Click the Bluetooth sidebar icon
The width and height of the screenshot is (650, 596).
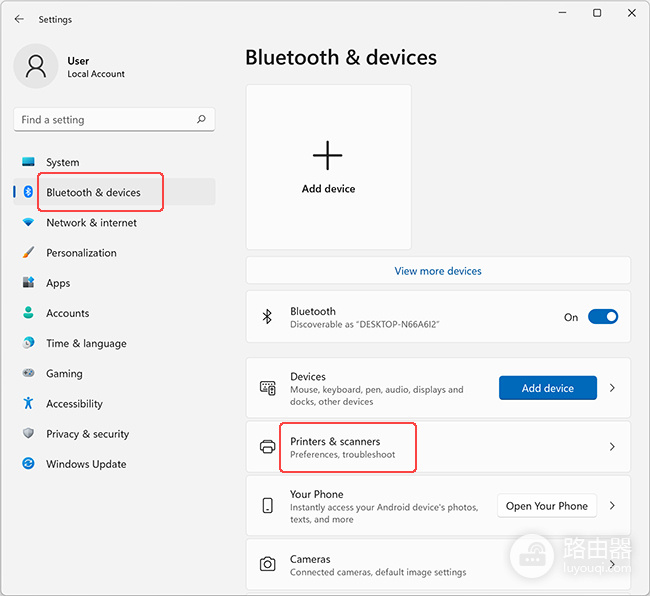[x=28, y=191]
